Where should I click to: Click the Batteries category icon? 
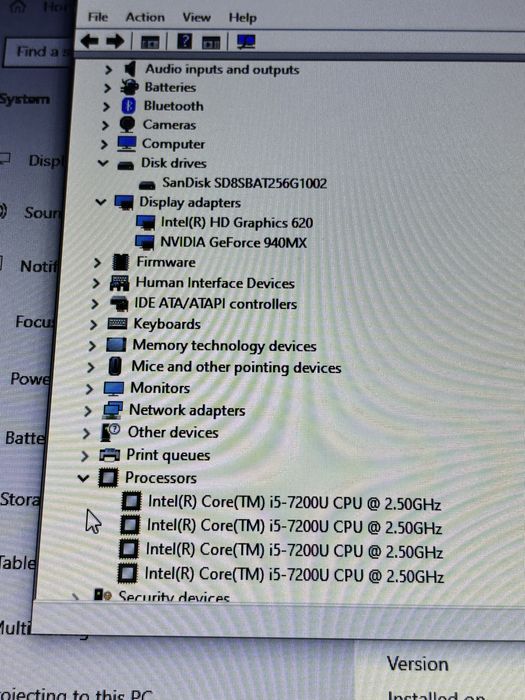129,87
